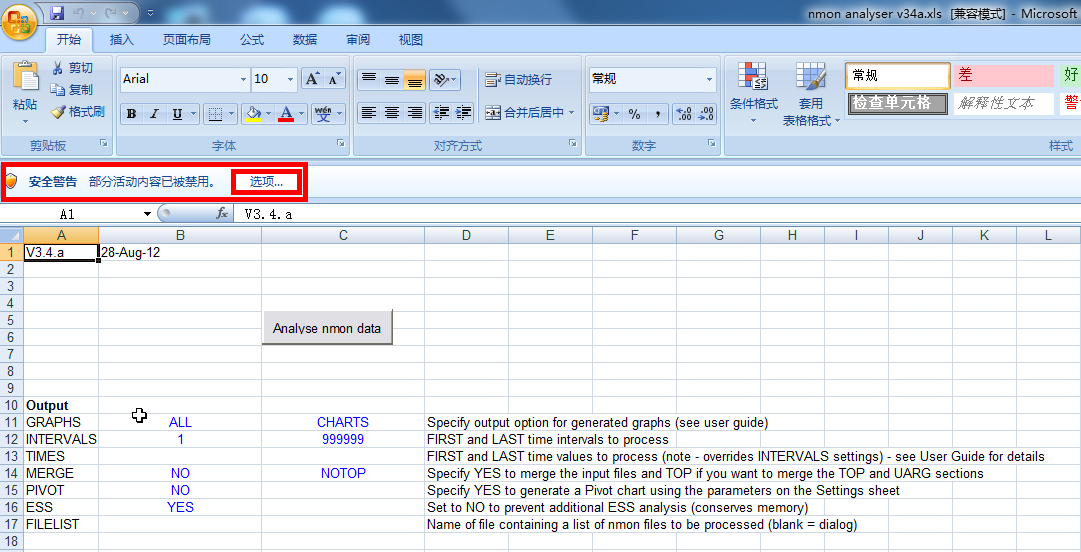Open Format as Table 套用表格格式

(x=811, y=94)
